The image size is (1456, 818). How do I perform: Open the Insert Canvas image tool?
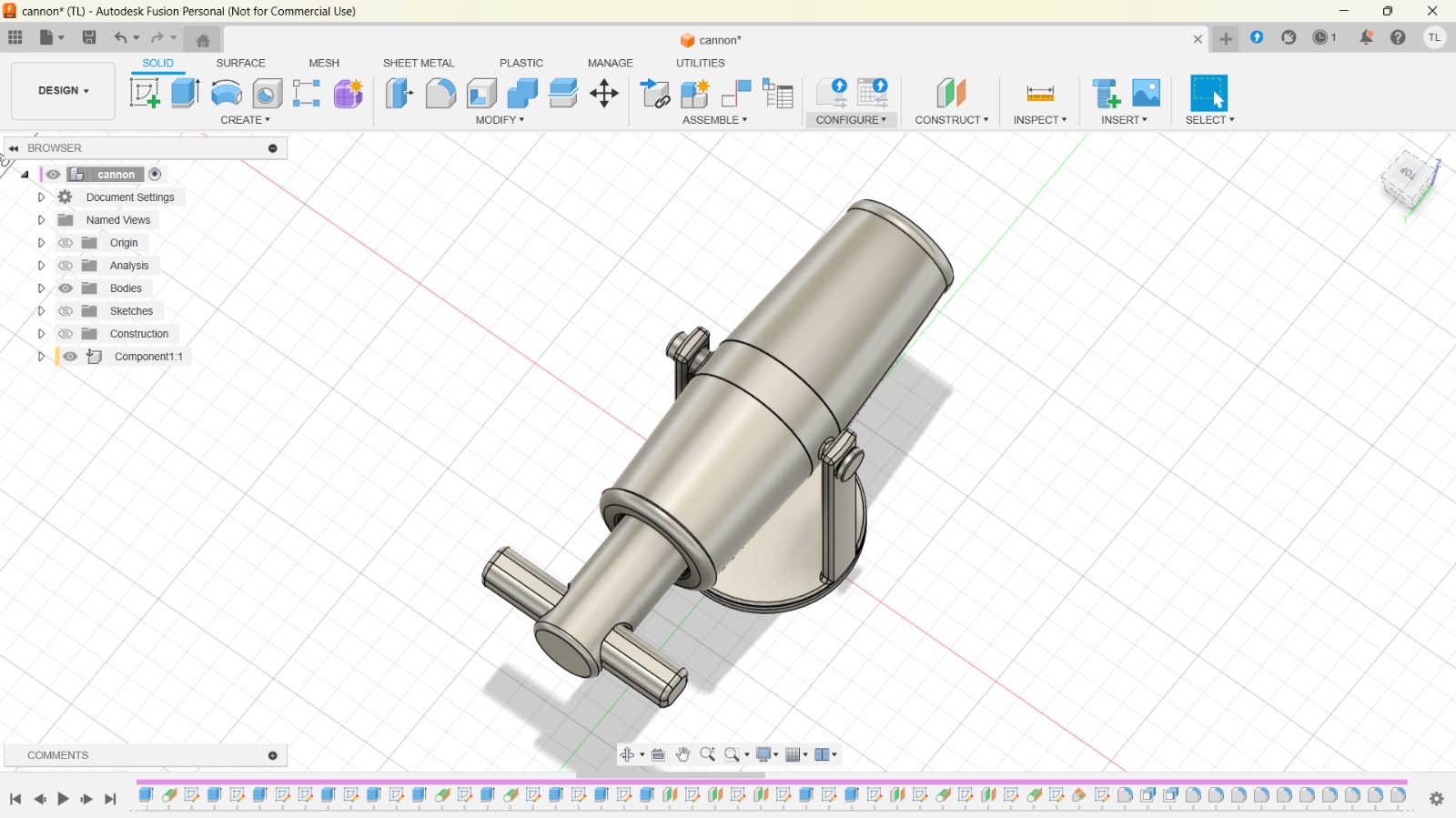(1146, 93)
